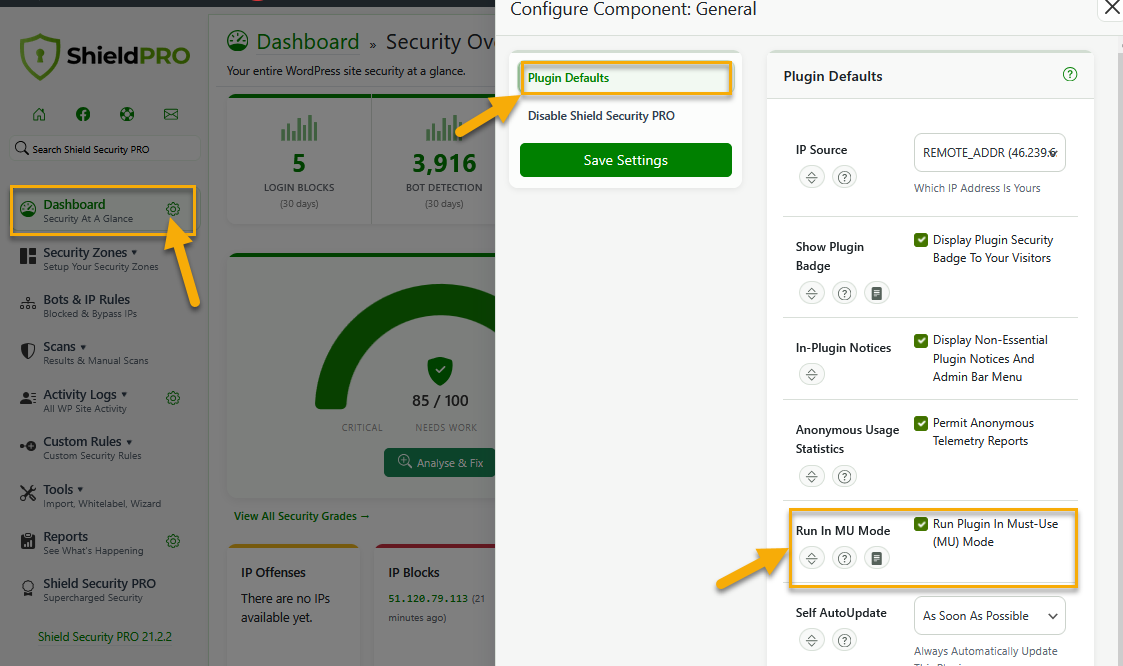The height and width of the screenshot is (666, 1123).
Task: Click the In-Plugin Notices up-down arrows icon
Action: [x=811, y=374]
